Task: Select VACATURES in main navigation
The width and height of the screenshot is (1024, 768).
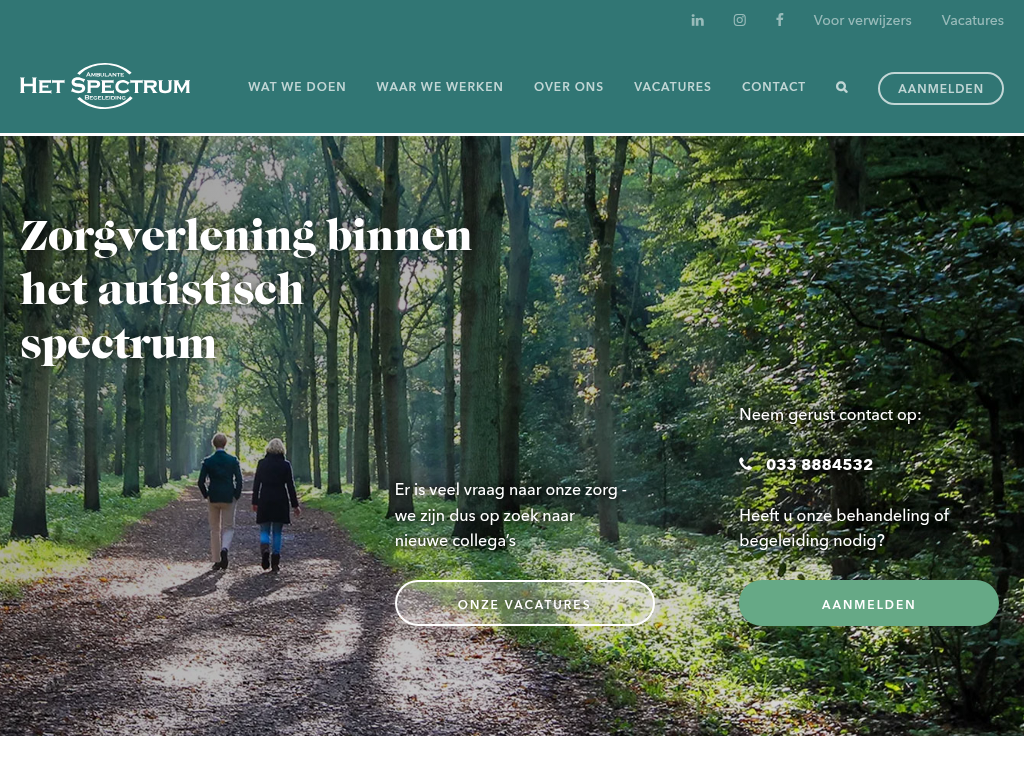Action: point(672,87)
